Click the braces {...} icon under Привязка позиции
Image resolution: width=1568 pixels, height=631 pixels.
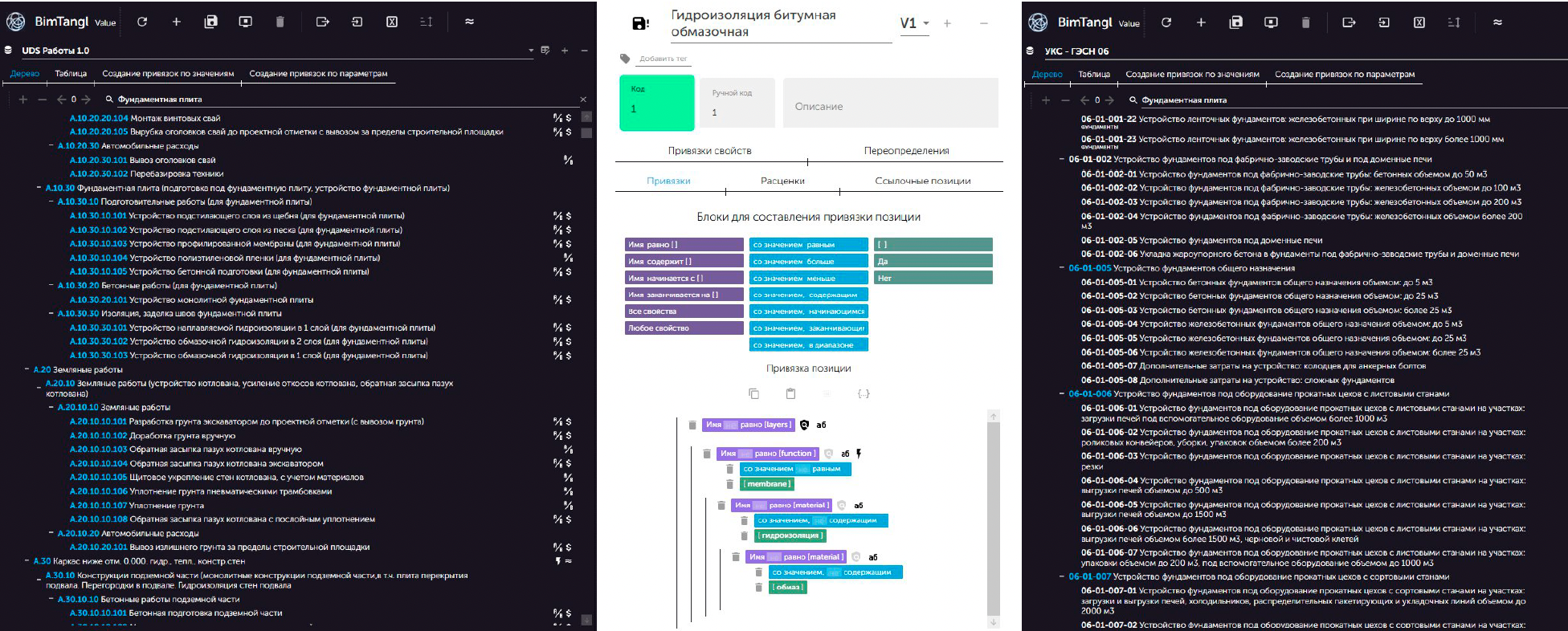[x=864, y=393]
